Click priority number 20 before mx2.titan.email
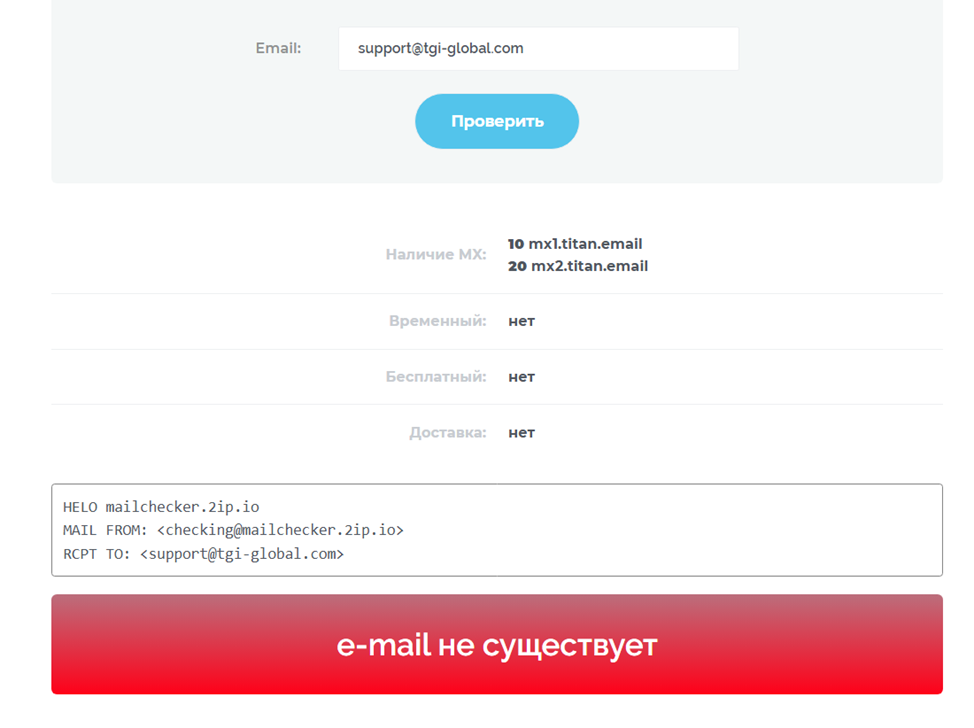The width and height of the screenshot is (974, 728). (517, 266)
